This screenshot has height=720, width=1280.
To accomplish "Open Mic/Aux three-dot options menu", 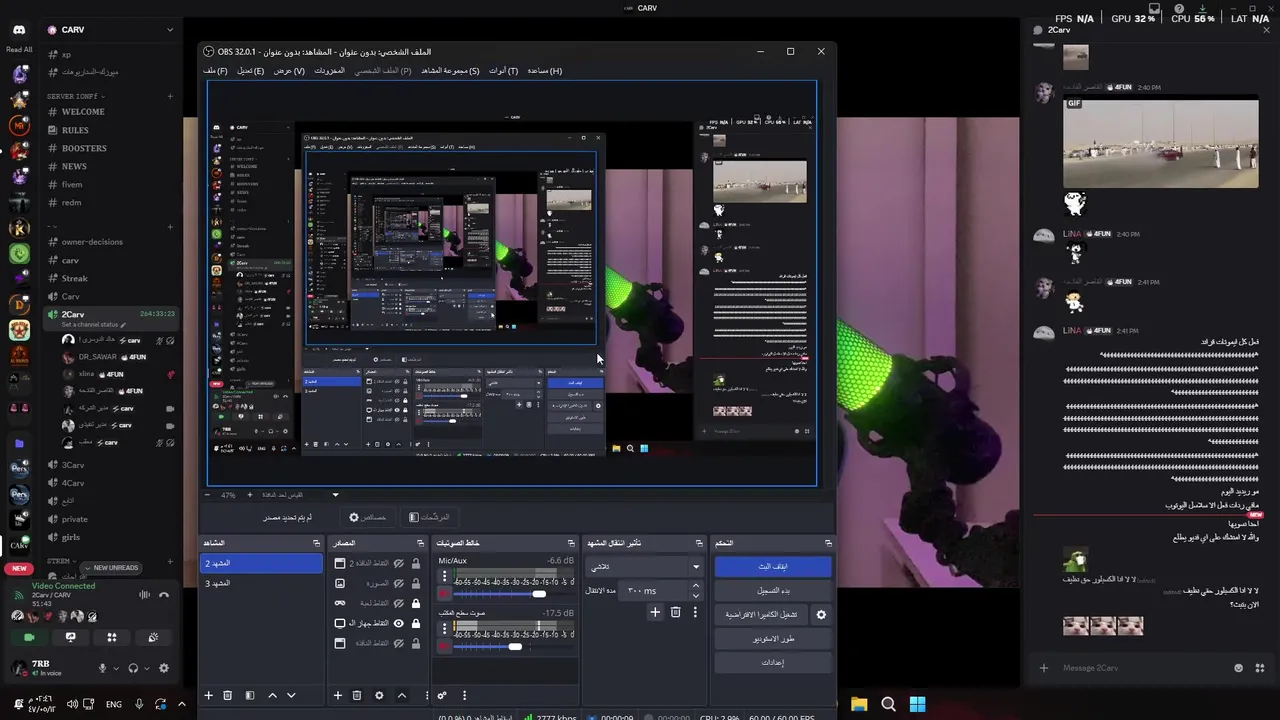I will coord(444,576).
